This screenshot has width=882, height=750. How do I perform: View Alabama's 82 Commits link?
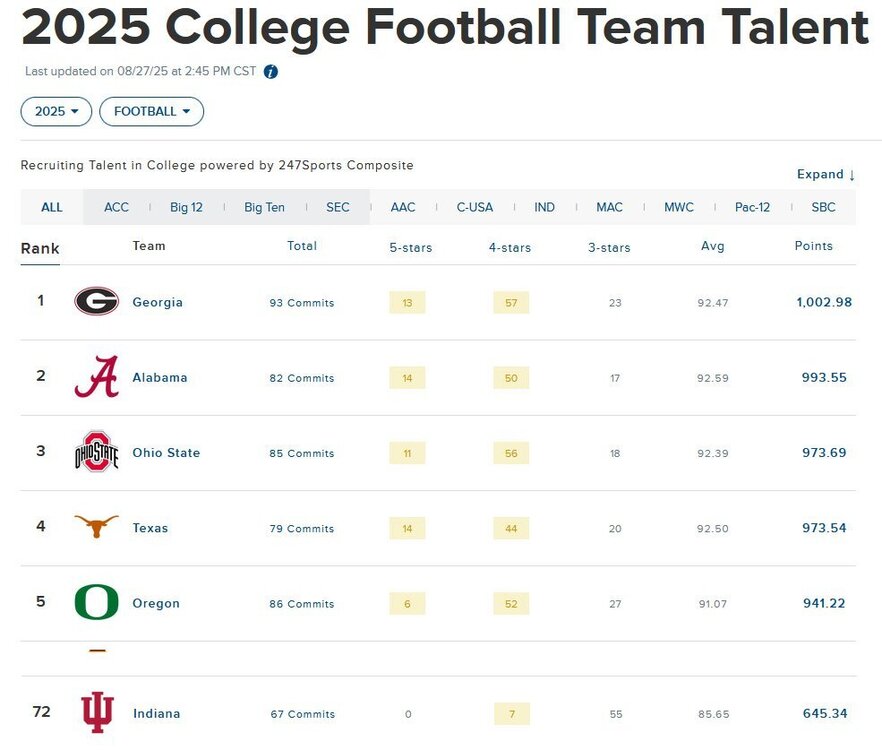pyautogui.click(x=301, y=378)
